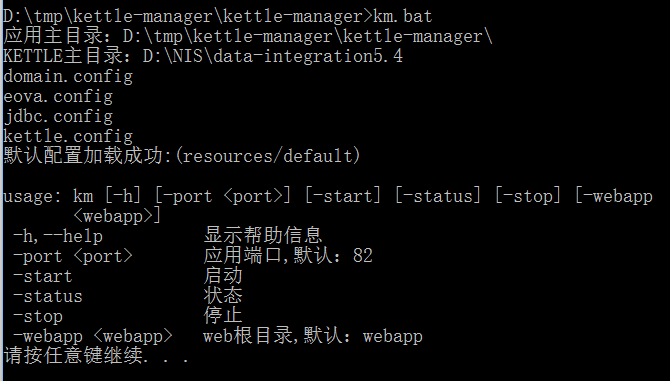The width and height of the screenshot is (670, 381).
Task: Click the [-start] usage option
Action: coord(343,196)
